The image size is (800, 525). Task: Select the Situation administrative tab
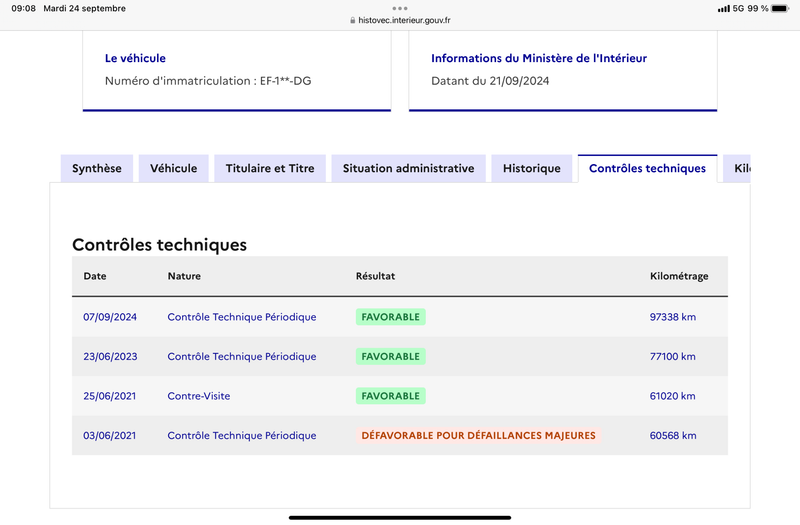[409, 168]
